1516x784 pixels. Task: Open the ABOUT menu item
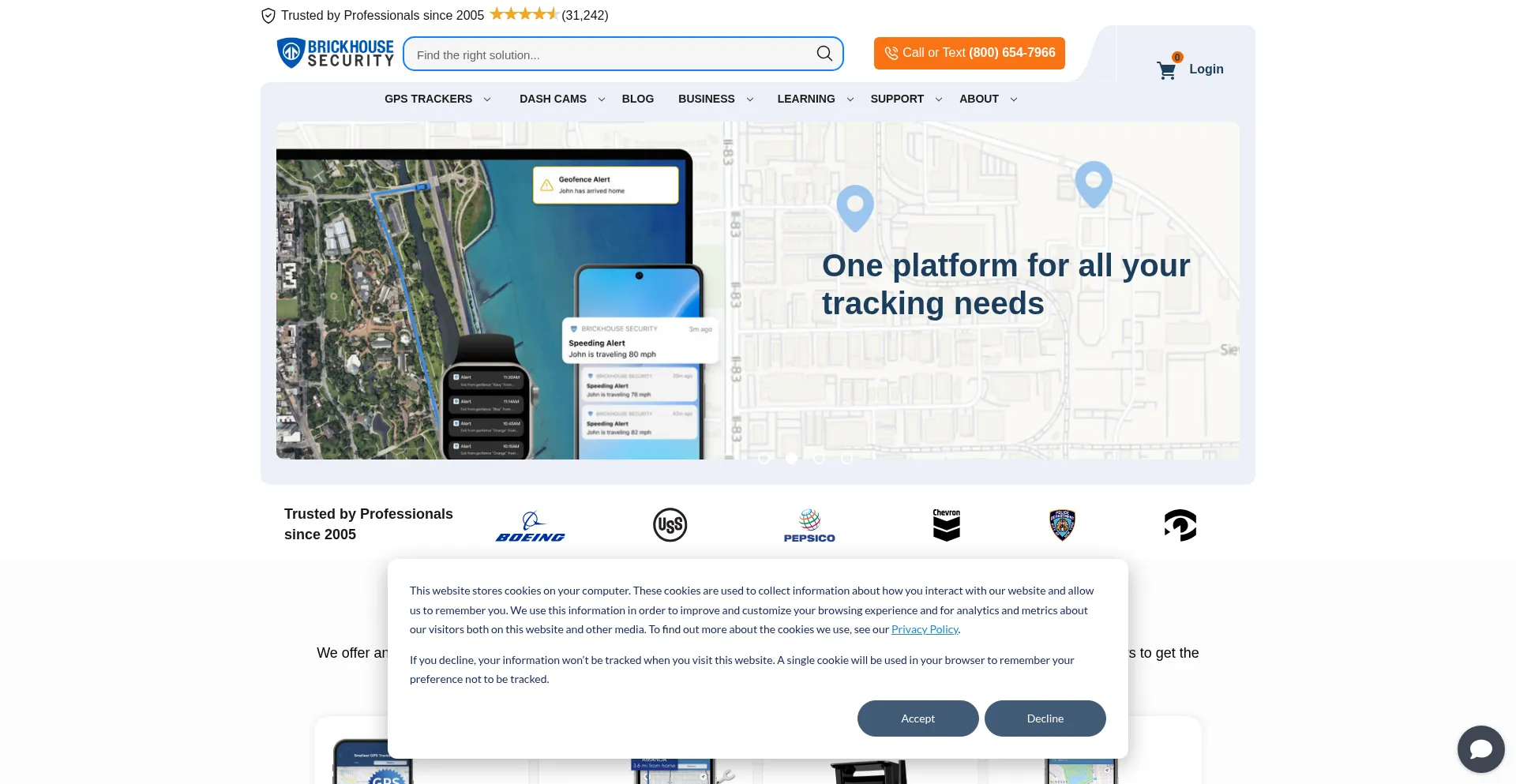pos(979,99)
